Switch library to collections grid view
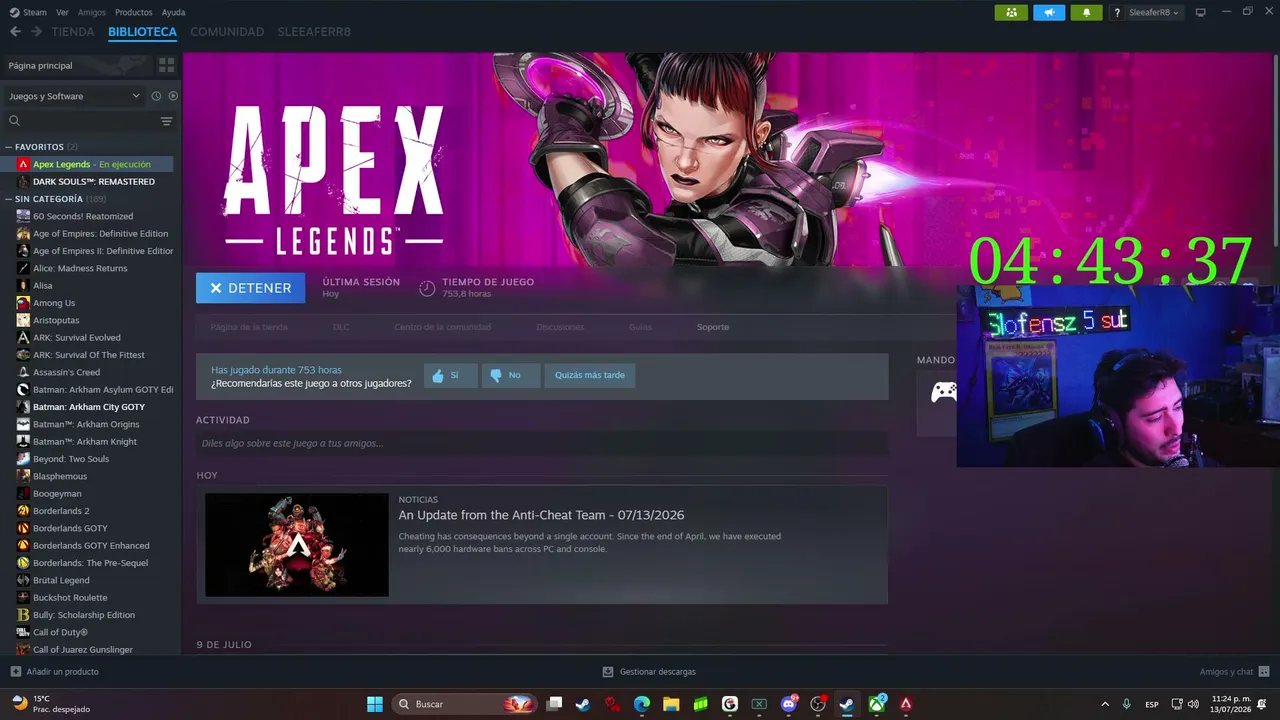Screen dimensions: 1280x720 coord(166,65)
